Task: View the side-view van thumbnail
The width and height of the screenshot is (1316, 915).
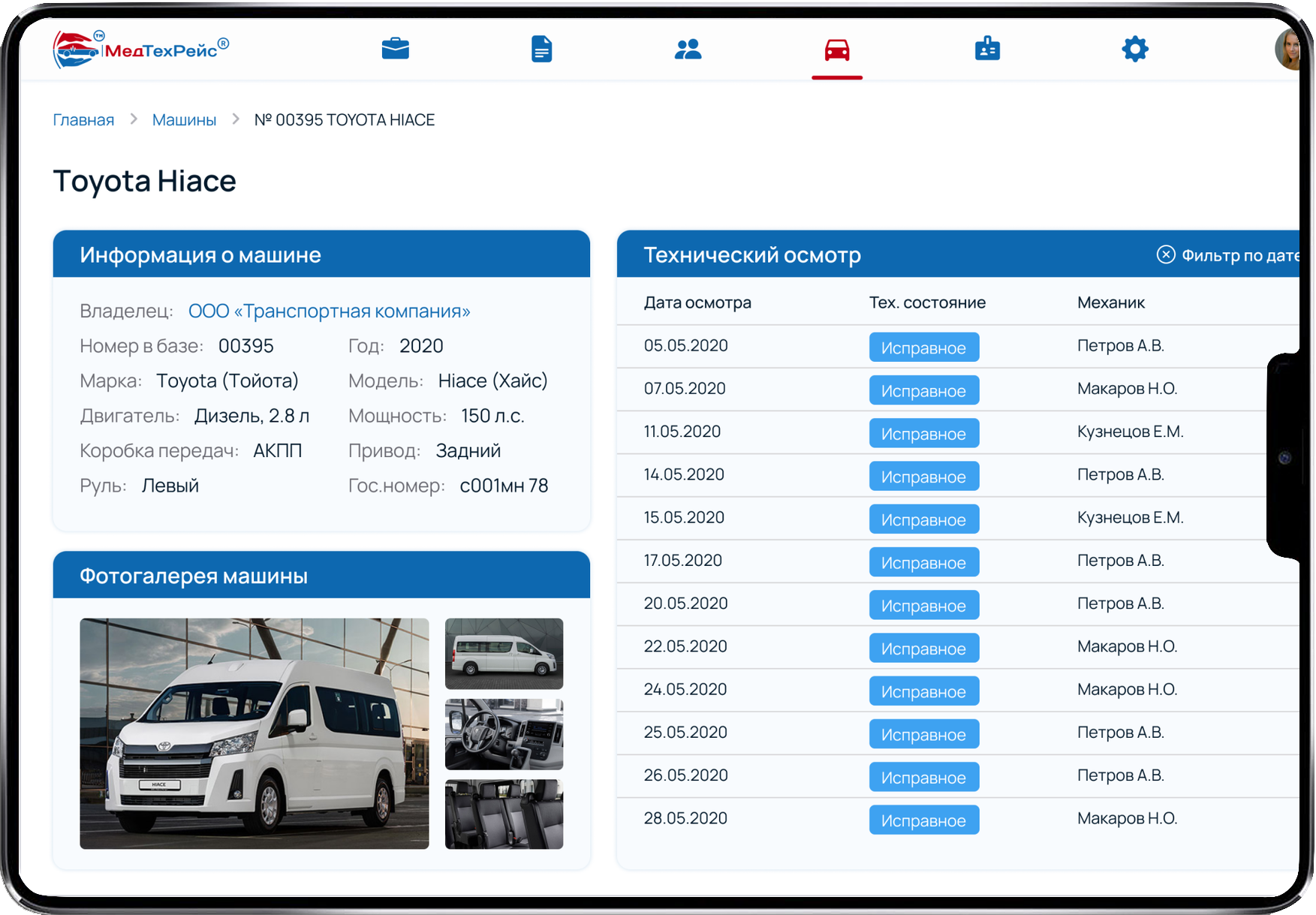Action: click(503, 654)
